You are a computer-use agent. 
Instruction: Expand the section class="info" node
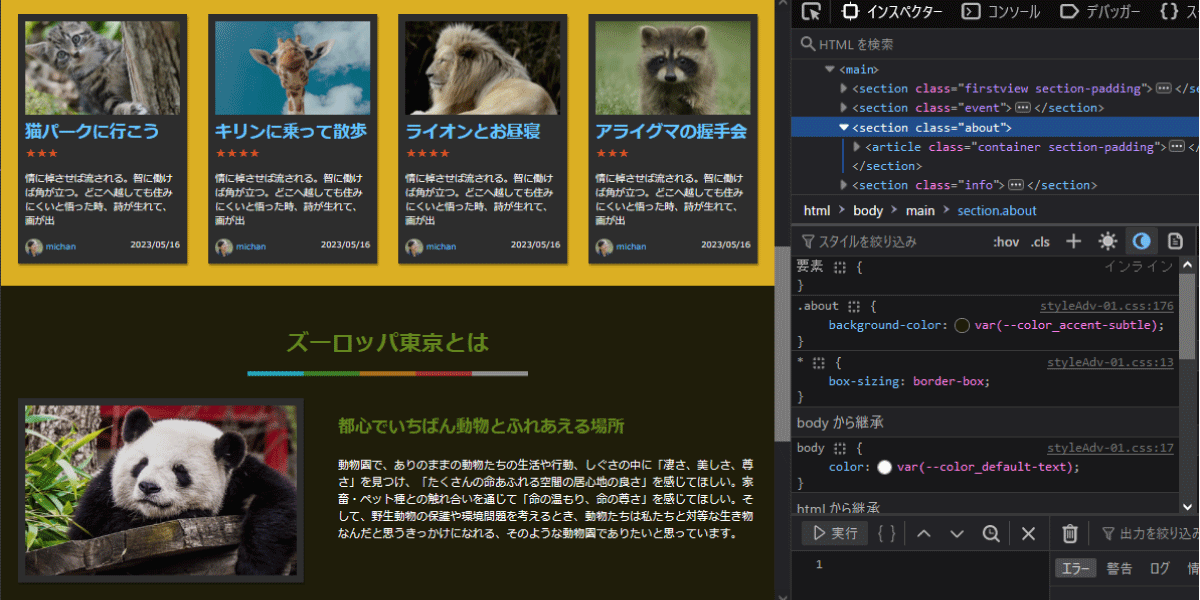point(844,185)
